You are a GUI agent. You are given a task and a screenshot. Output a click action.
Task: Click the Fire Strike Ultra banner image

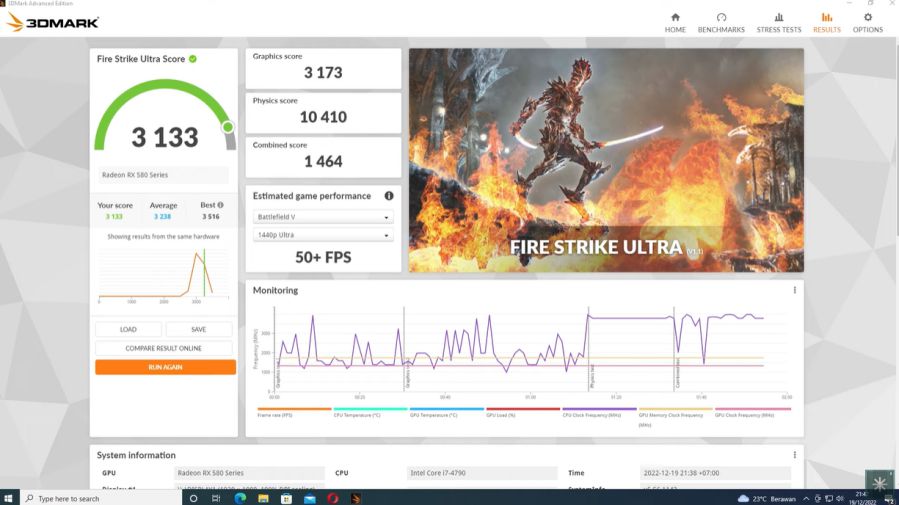[x=606, y=160]
